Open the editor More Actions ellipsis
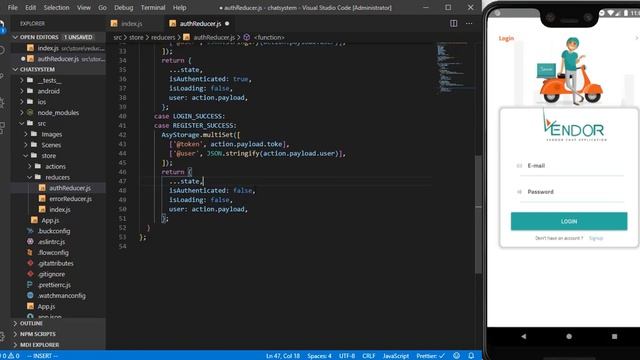Screen dimensions: 640x360 pyautogui.click(x=469, y=24)
